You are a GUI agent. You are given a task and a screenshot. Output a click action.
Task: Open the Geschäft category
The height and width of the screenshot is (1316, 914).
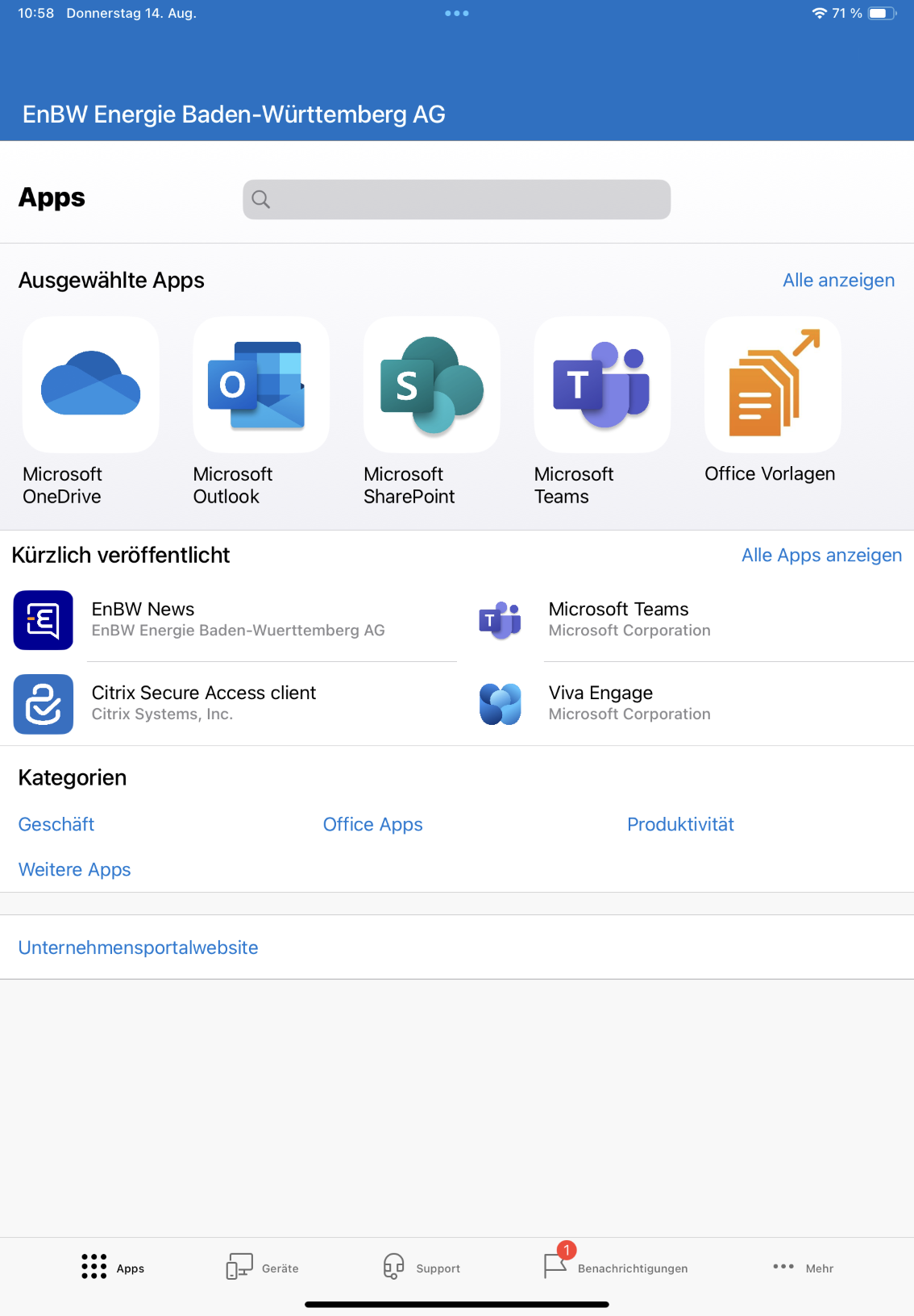(x=56, y=824)
